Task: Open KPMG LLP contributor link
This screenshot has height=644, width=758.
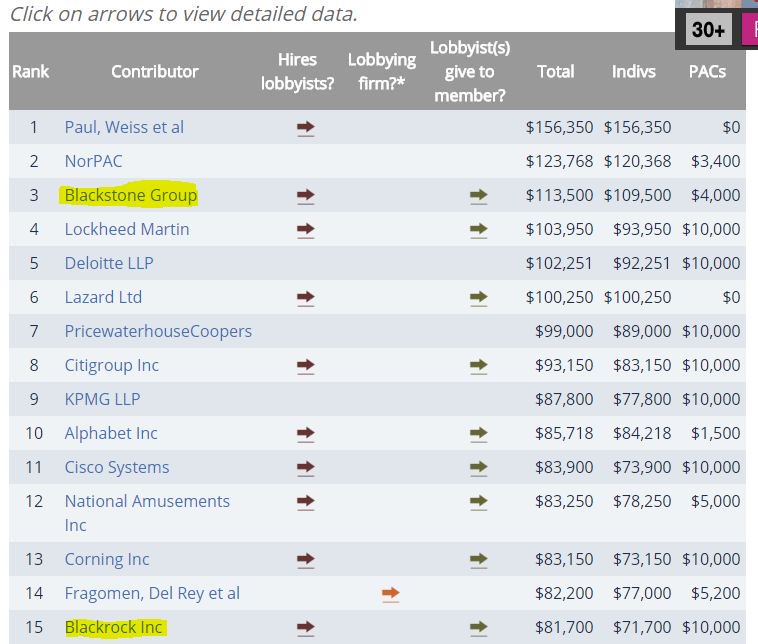Action: [x=102, y=399]
